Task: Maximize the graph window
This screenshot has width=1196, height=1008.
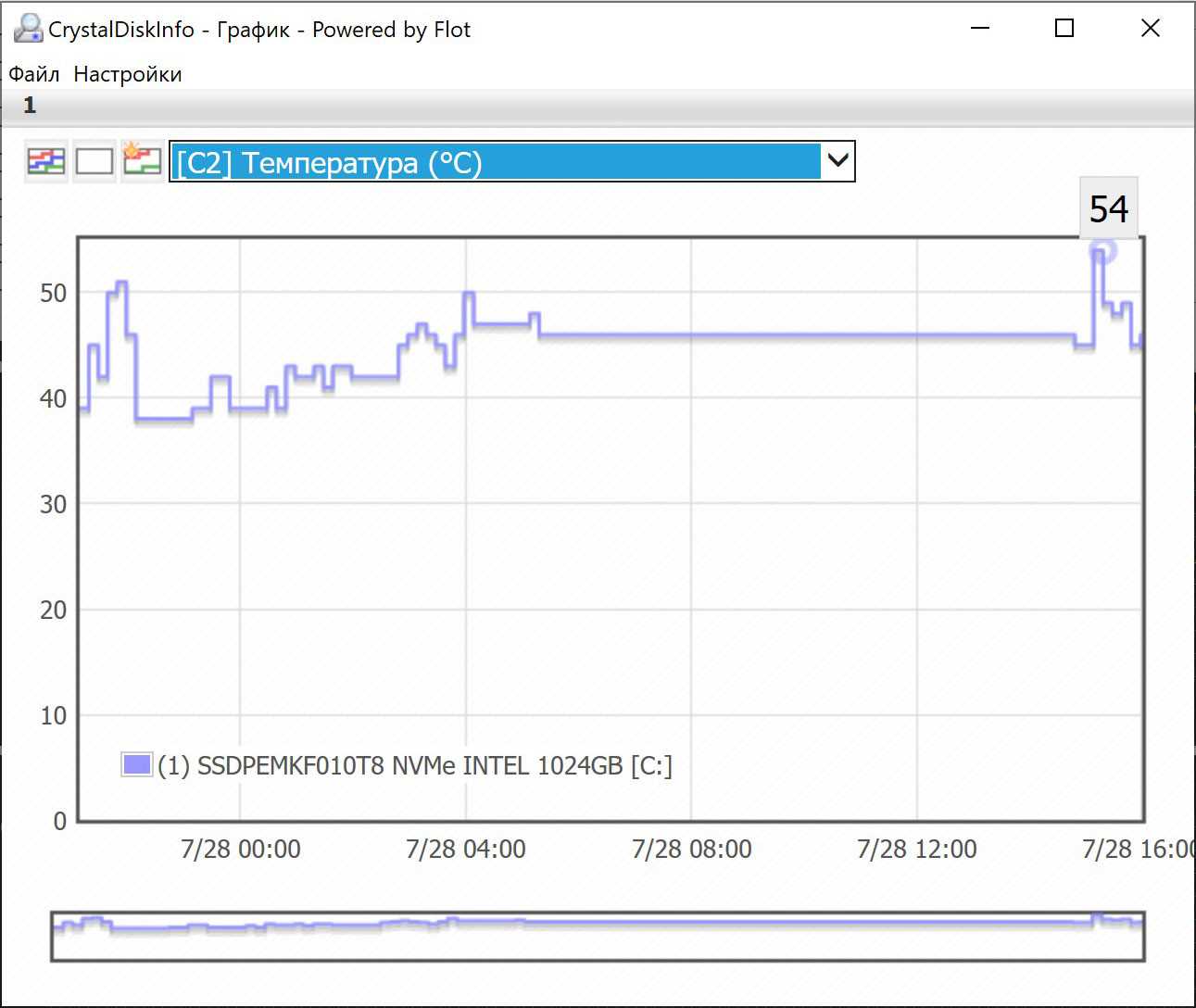Action: click(x=1064, y=29)
